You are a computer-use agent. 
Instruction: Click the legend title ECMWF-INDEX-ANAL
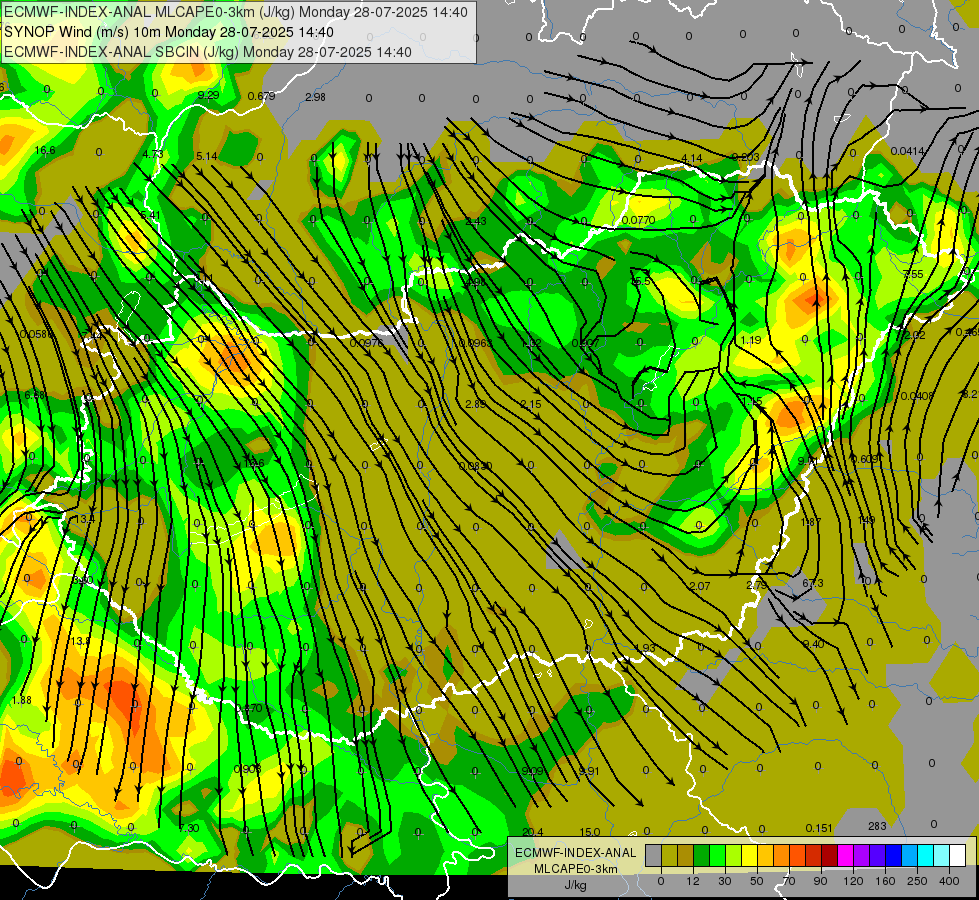(x=576, y=853)
